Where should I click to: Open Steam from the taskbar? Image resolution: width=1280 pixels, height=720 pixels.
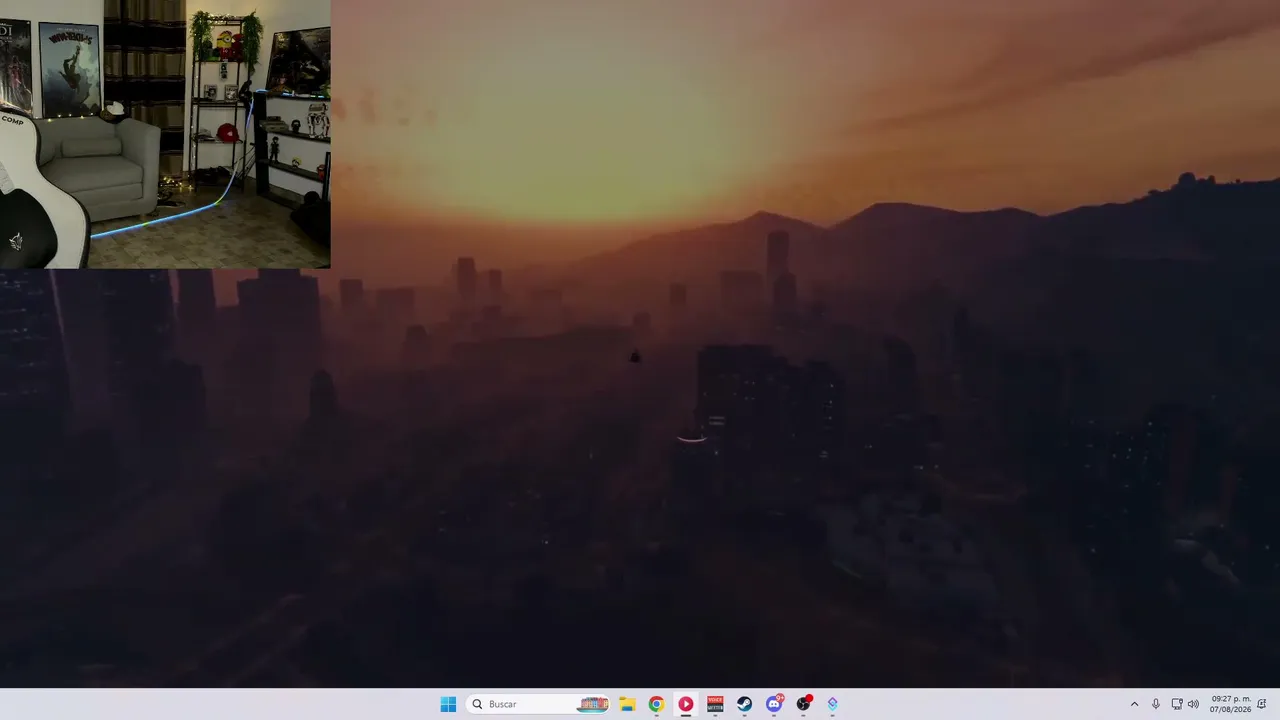coord(745,704)
